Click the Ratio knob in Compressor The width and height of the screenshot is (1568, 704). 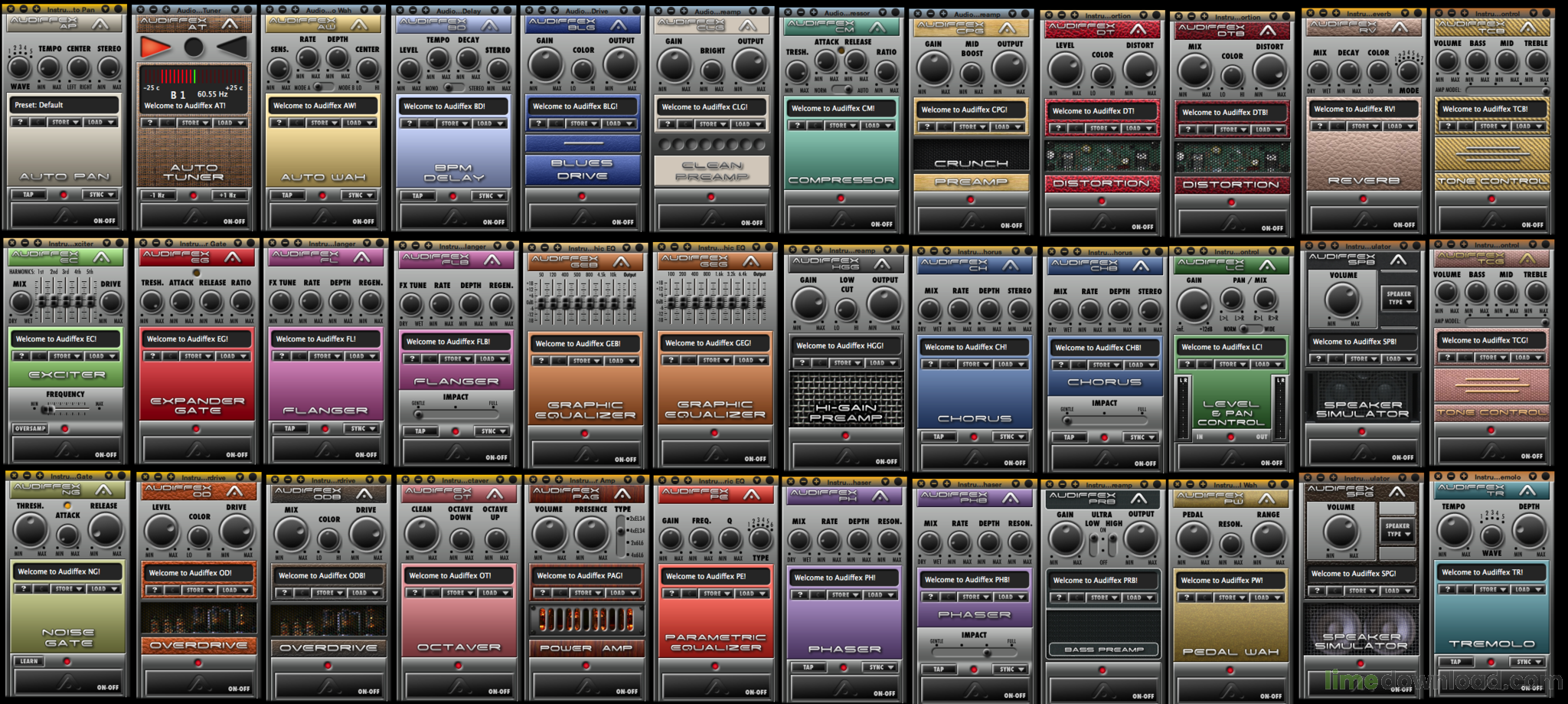pyautogui.click(x=887, y=71)
